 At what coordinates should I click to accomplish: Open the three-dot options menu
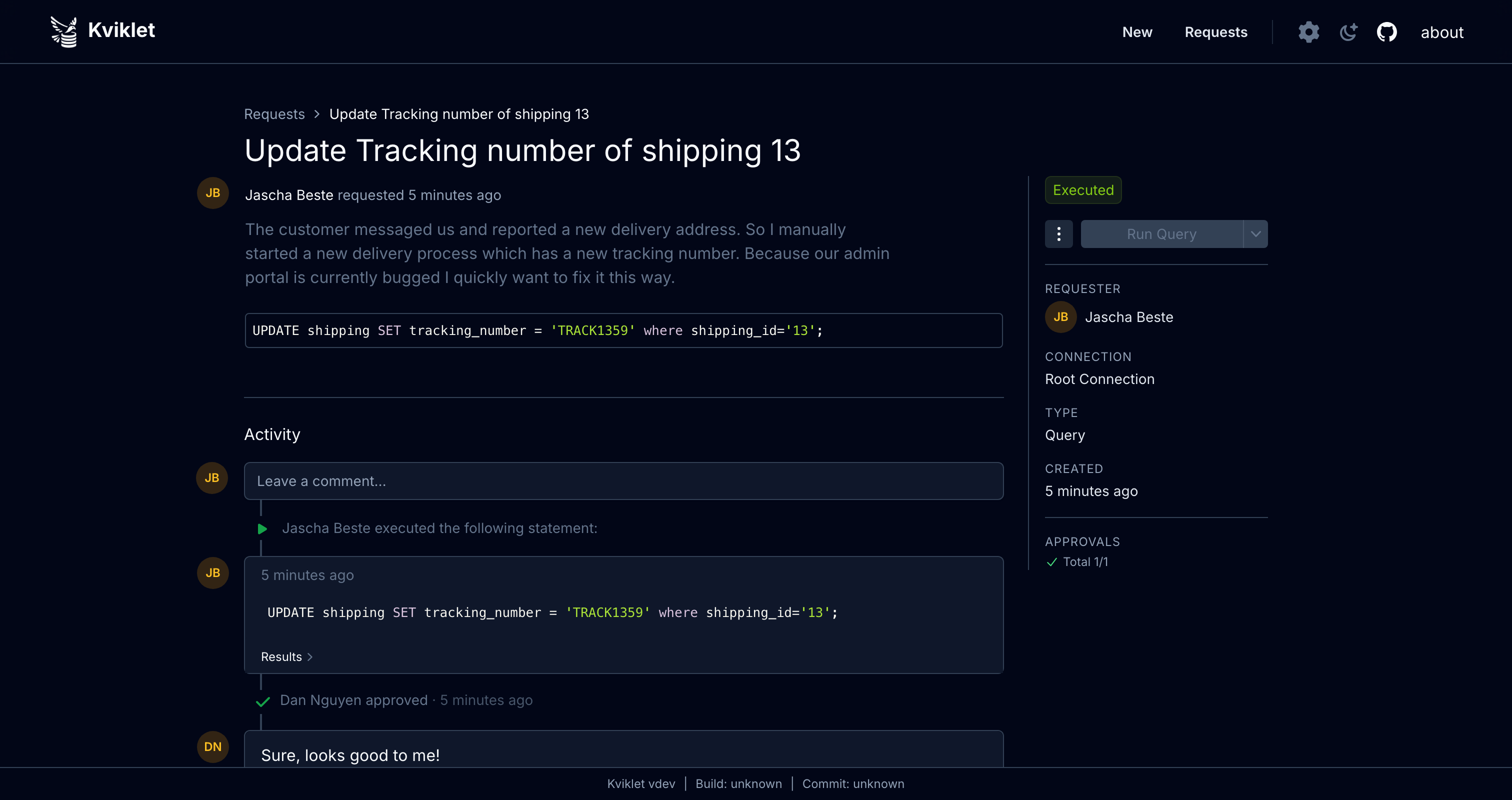coord(1058,234)
